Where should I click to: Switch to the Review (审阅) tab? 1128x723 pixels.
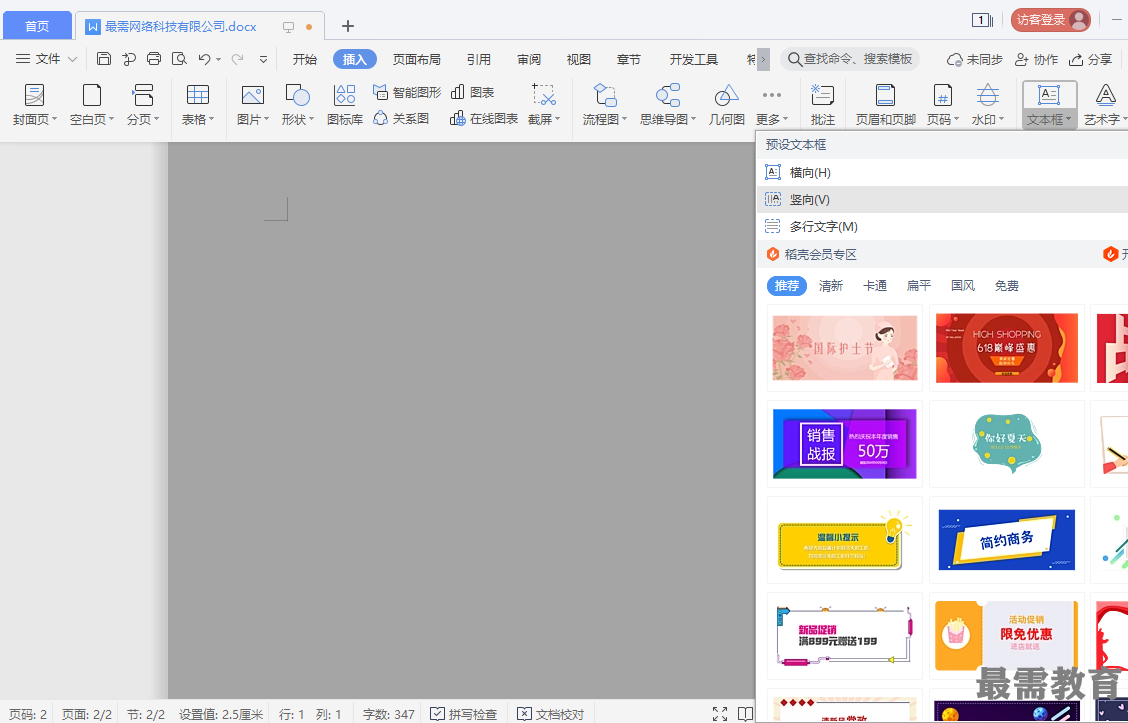(x=529, y=59)
